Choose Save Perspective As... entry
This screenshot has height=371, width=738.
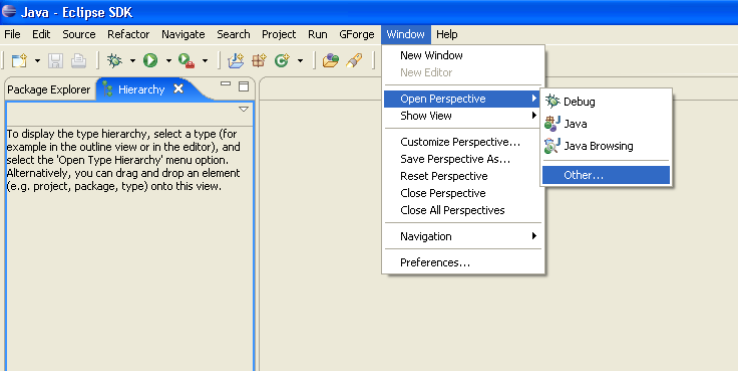[x=463, y=159]
